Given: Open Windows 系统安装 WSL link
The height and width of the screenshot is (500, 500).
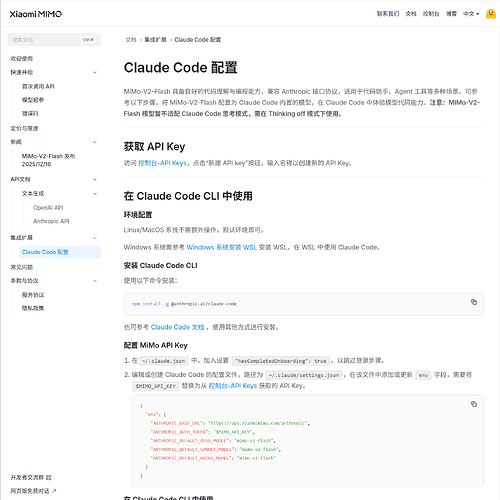Looking at the screenshot, I should [221, 247].
